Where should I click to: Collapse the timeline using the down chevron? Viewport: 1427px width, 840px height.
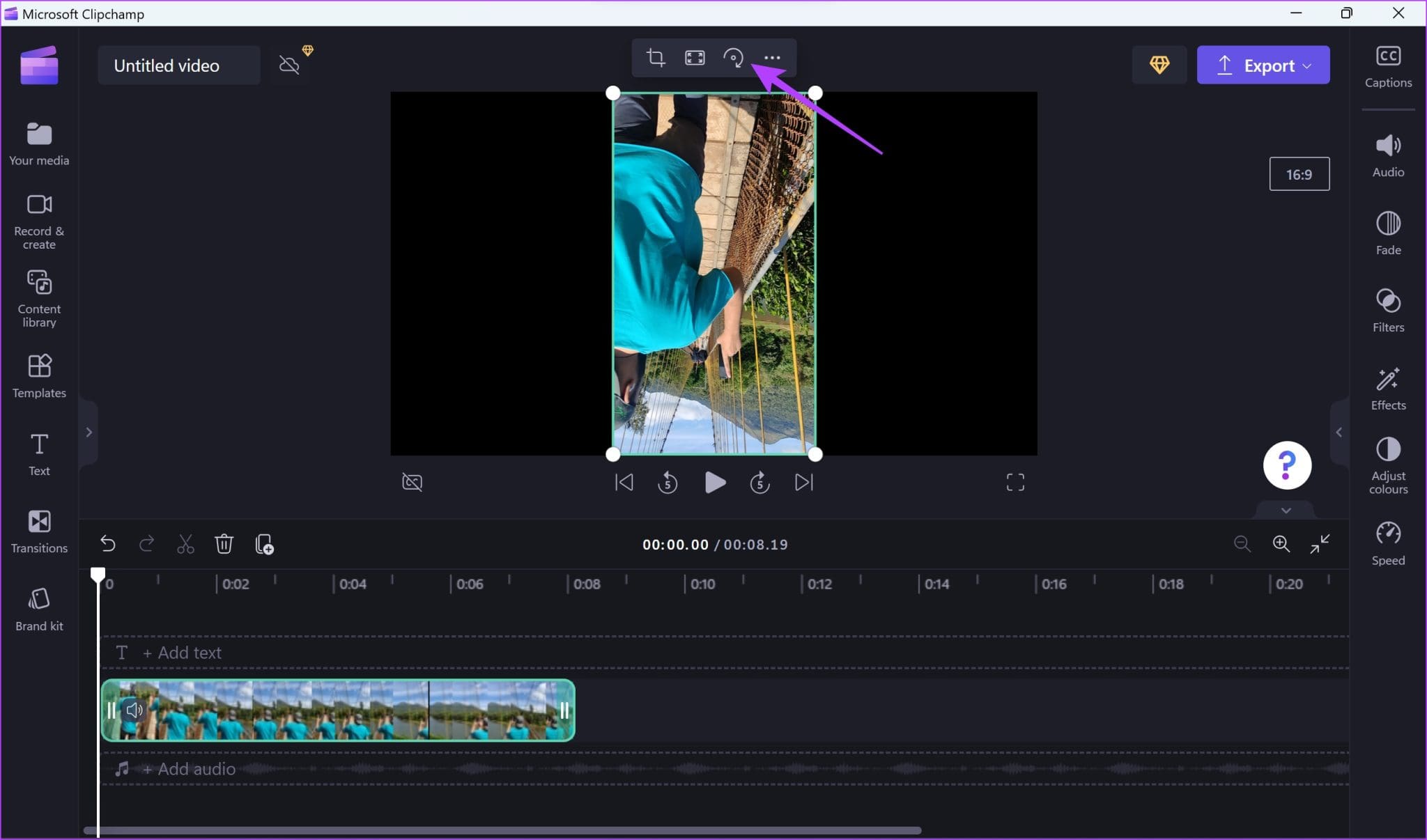click(1286, 511)
